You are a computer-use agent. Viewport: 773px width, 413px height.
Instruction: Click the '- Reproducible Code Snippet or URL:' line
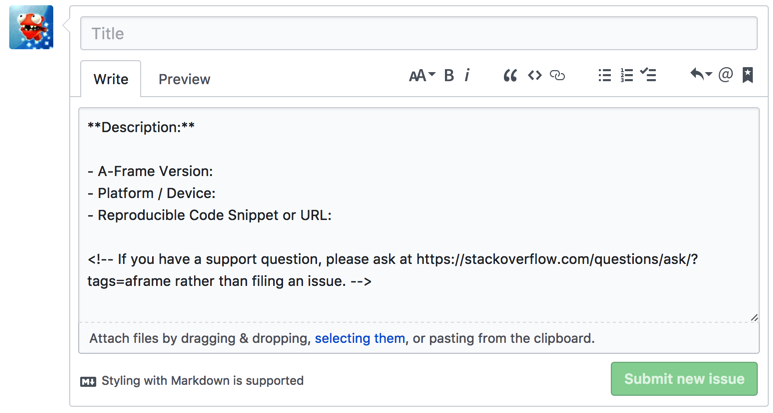point(210,215)
